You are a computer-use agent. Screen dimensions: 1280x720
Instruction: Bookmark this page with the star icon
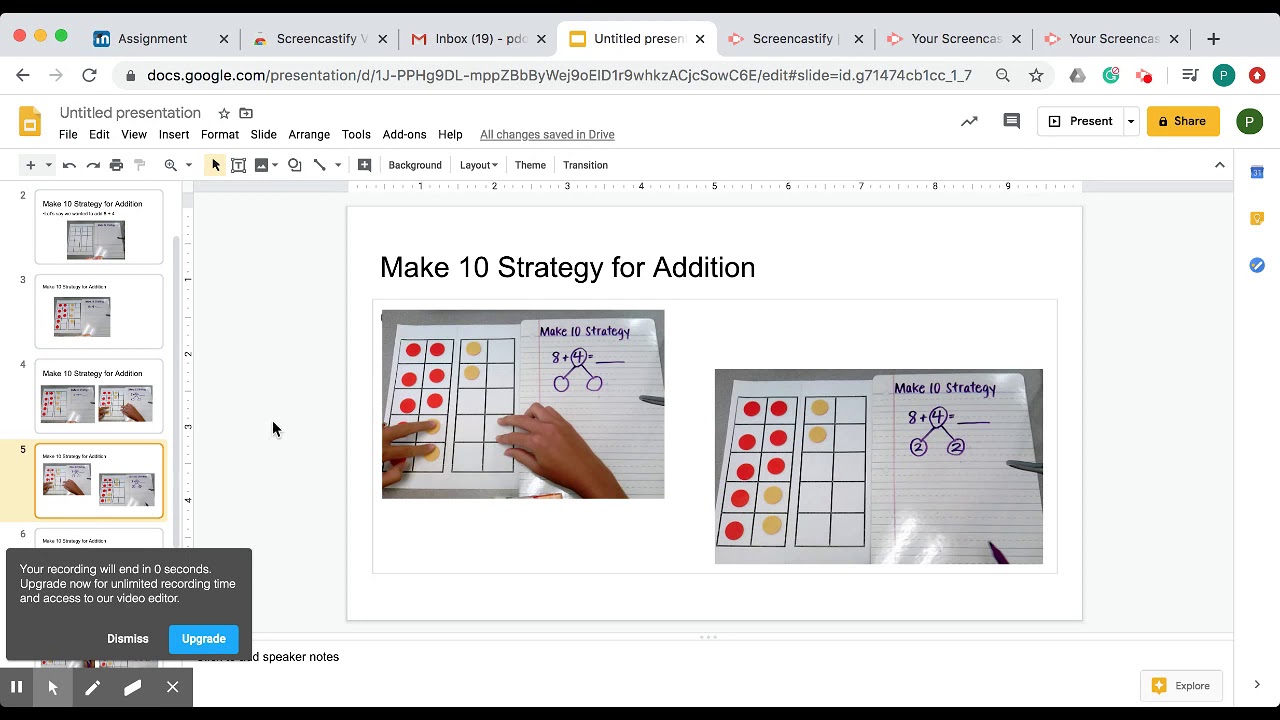(1036, 75)
